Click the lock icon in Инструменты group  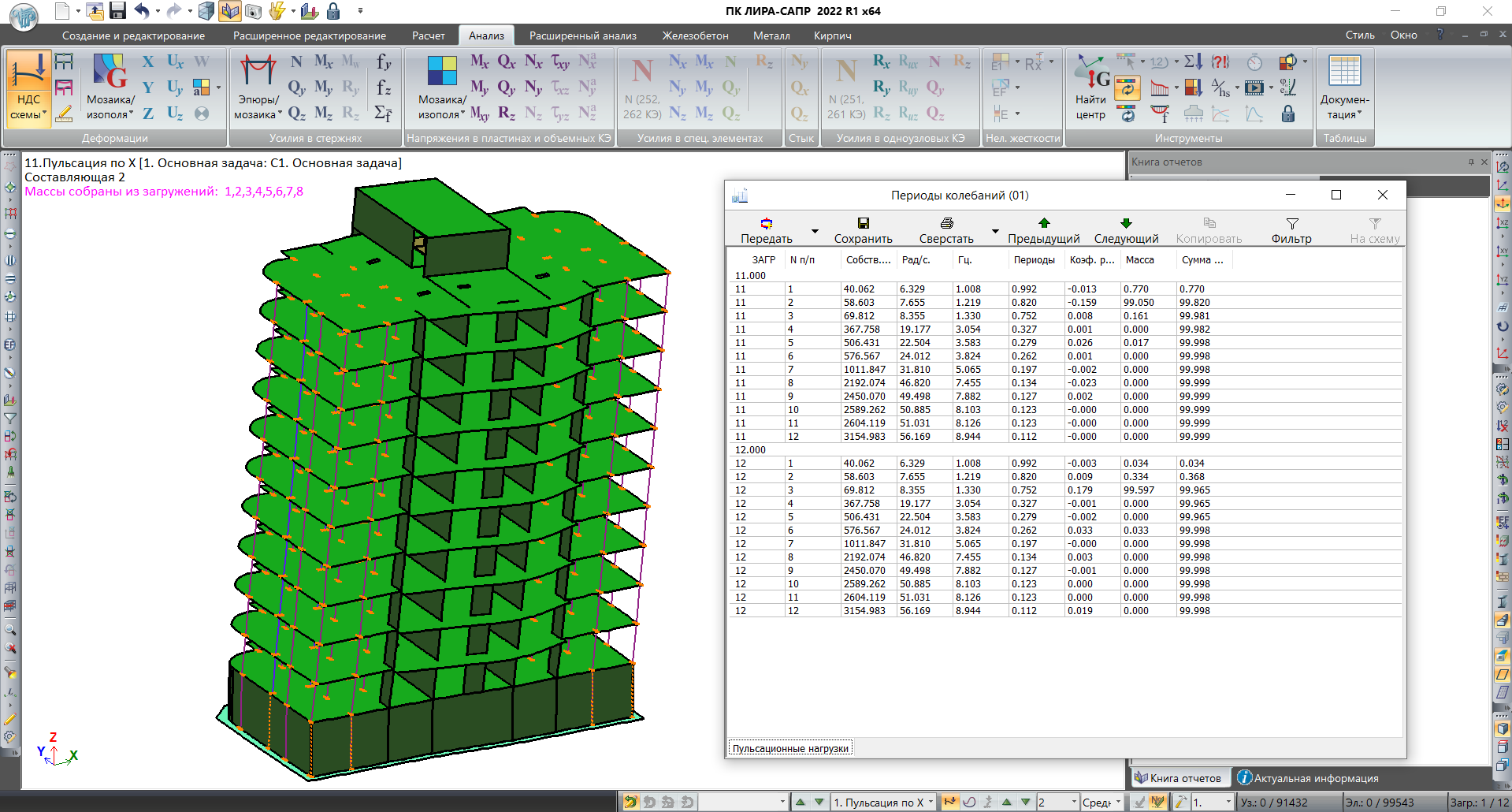coord(1287,114)
